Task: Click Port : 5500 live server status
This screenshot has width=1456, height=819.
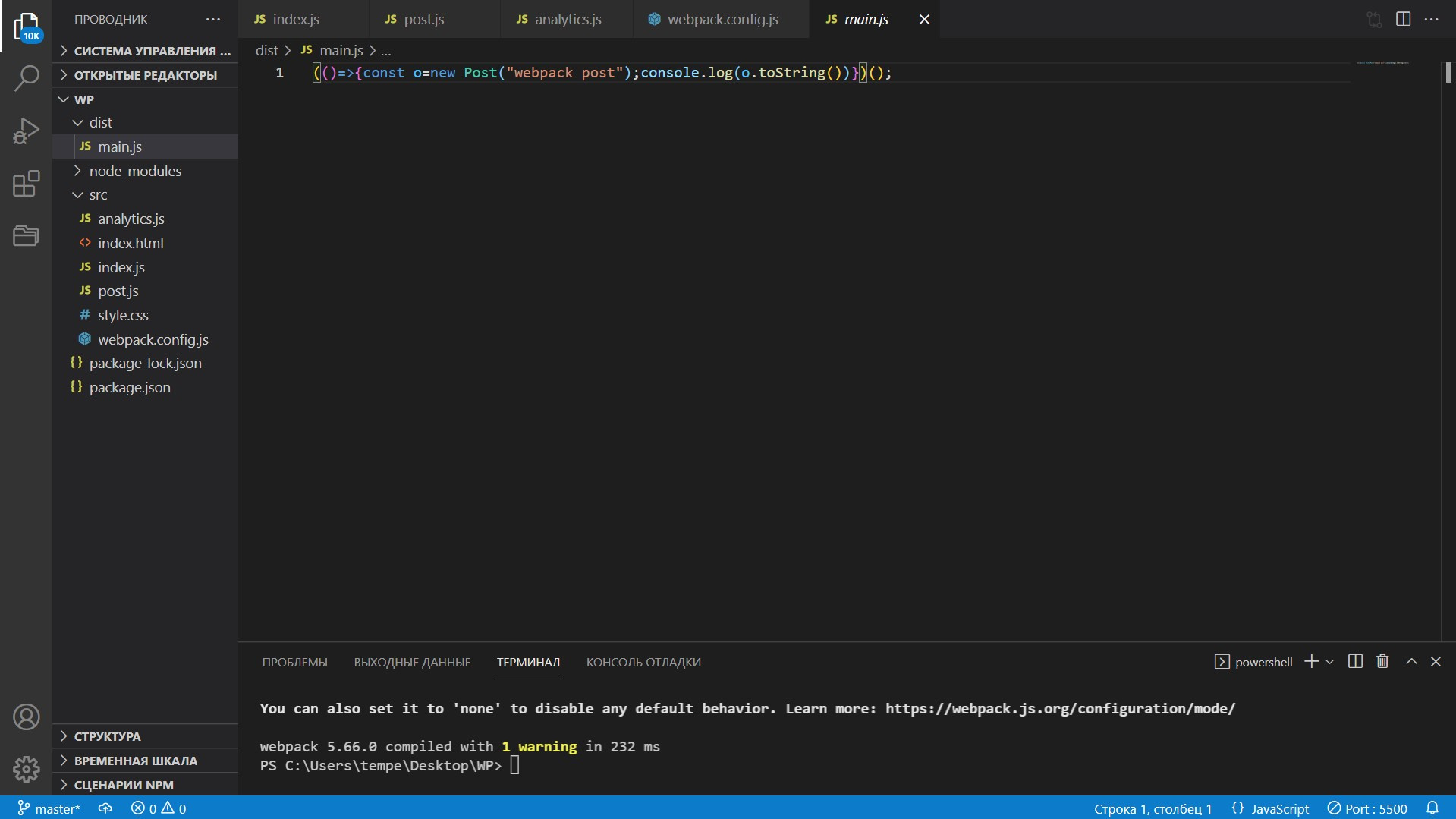Action: [x=1367, y=808]
